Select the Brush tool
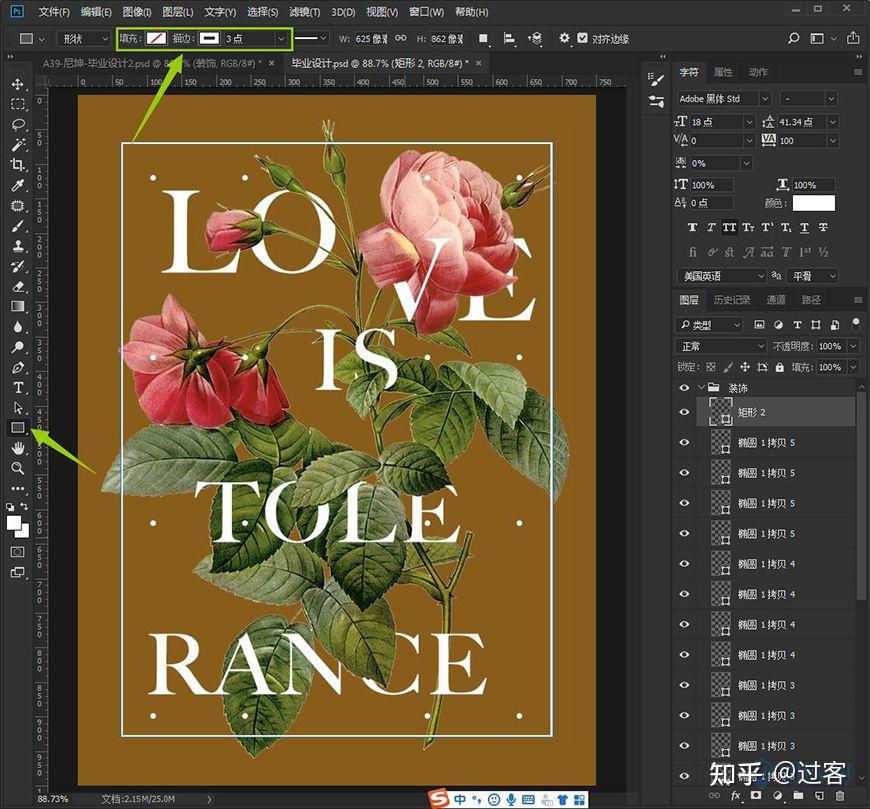Screen dimensions: 870x809 (18, 226)
